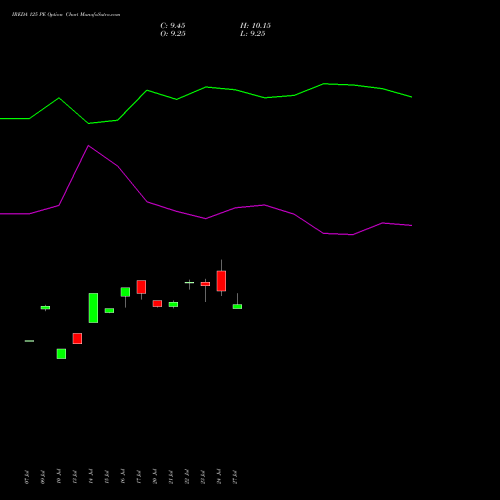Viewport: 500px width, 500px height.
Task: Click the IREDA 125 PE option chart title
Action: coord(66,15)
